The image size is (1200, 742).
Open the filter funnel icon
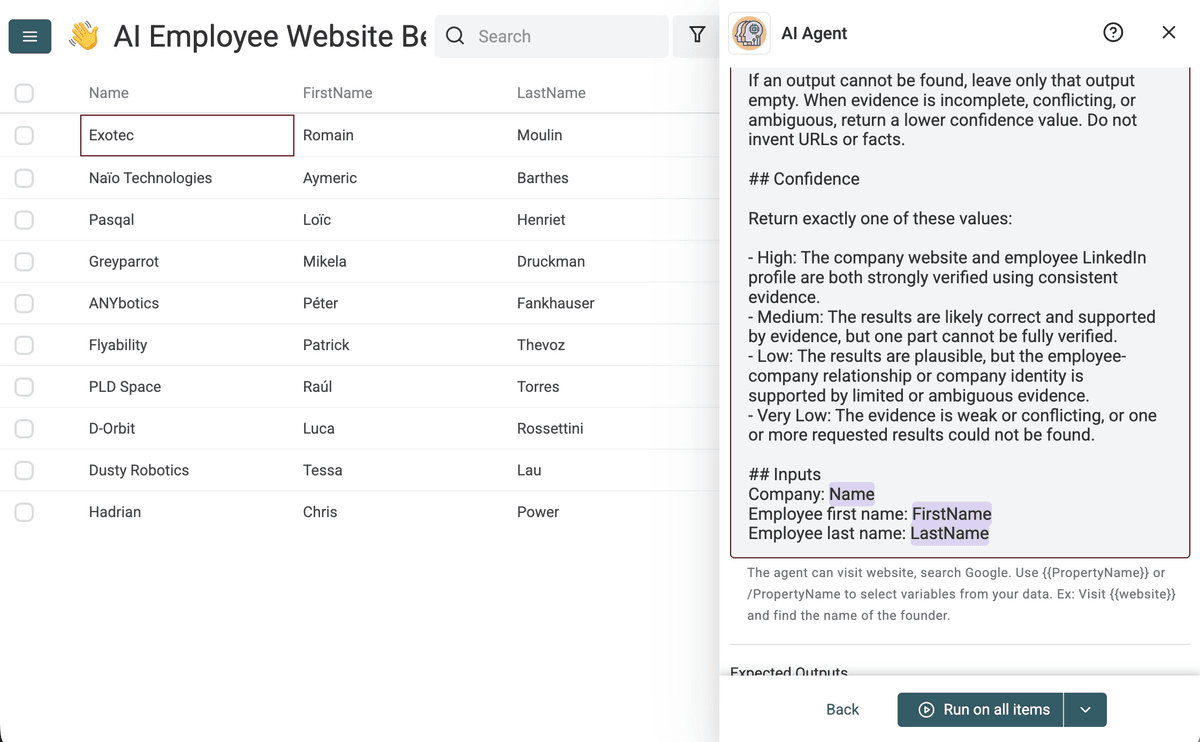[x=697, y=36]
